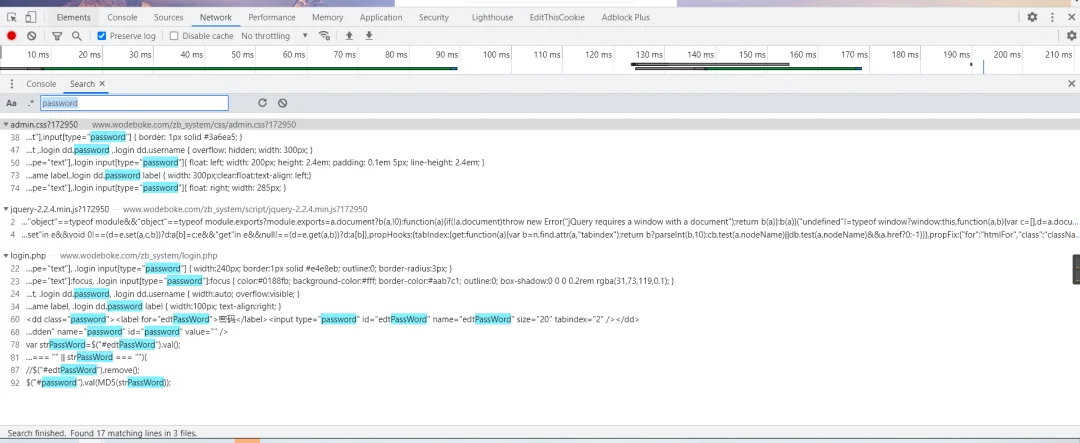The image size is (1080, 443).
Task: Open admin.css line 73 result
Action: coord(540,175)
